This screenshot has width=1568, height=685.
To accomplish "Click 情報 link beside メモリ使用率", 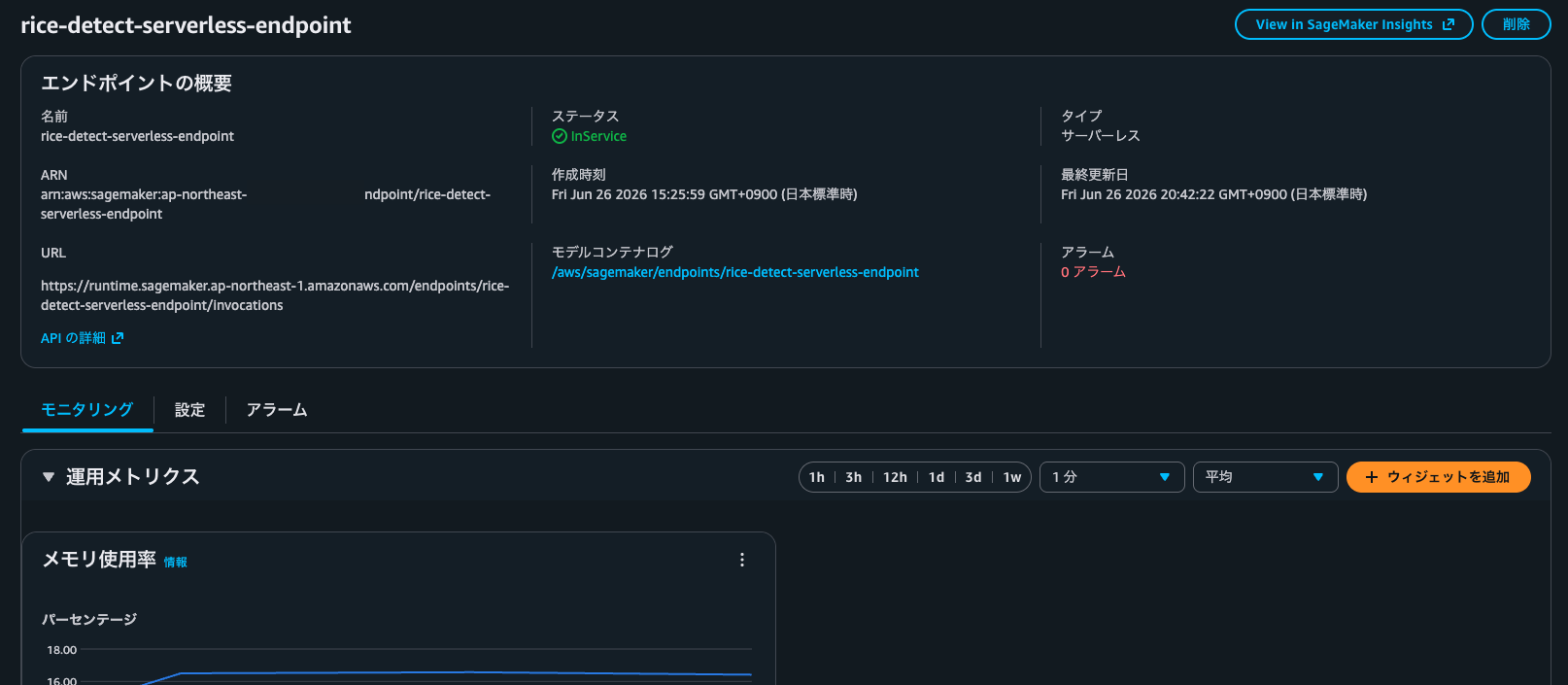I will point(175,563).
